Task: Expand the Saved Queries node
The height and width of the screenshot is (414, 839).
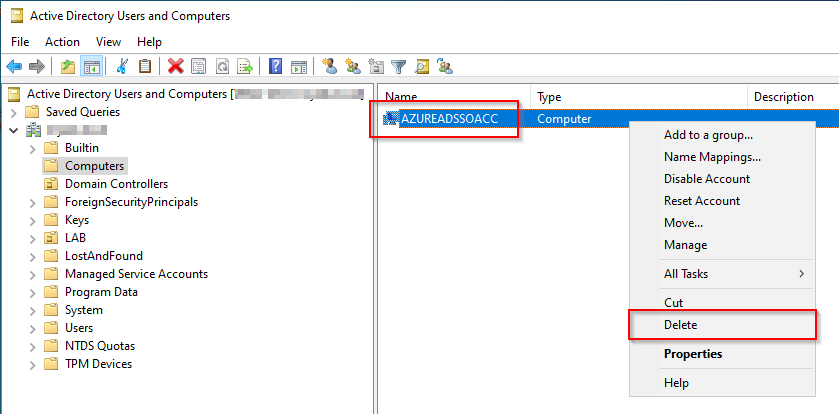Action: [x=14, y=112]
